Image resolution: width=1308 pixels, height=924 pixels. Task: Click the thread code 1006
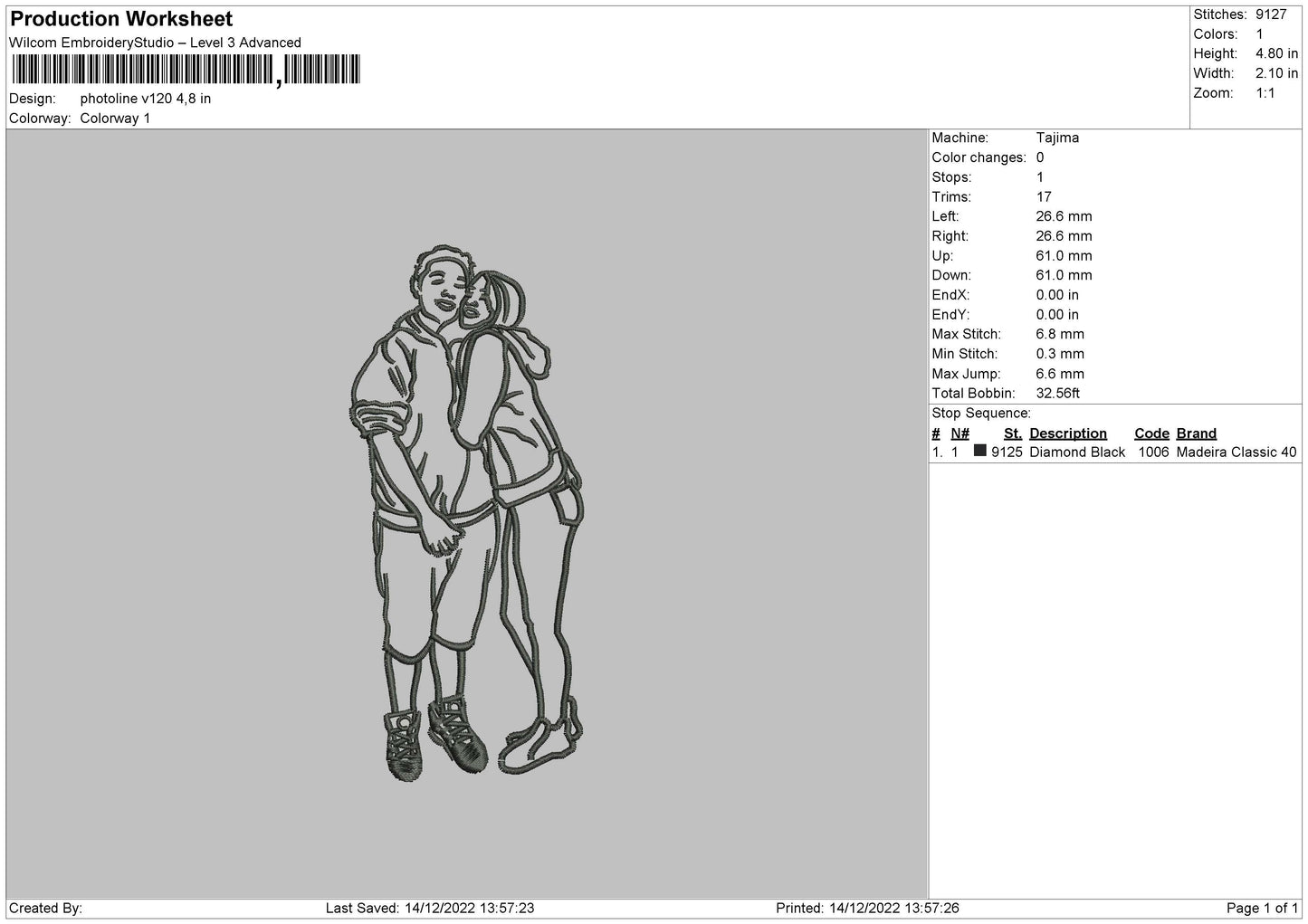click(x=1153, y=452)
